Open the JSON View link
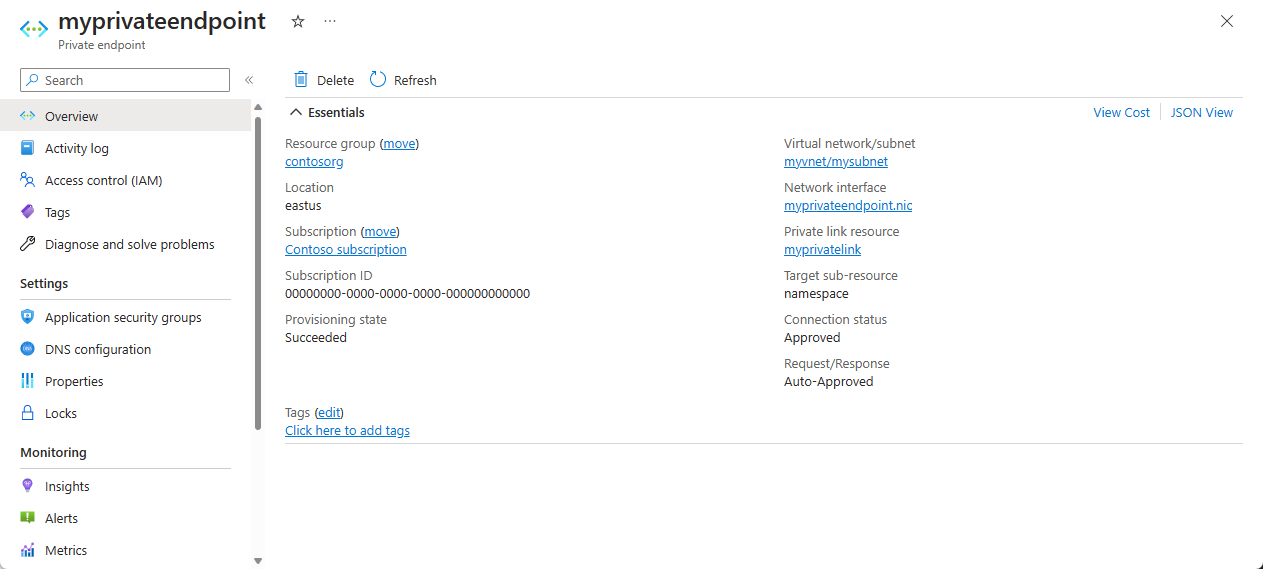The image size is (1263, 569). coord(1202,112)
